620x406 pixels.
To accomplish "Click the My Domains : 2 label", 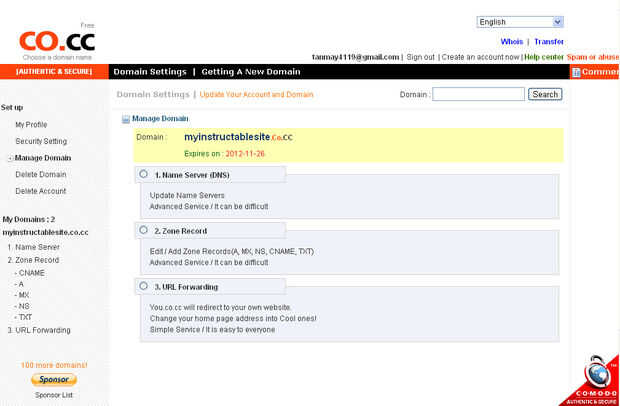I will pos(29,220).
